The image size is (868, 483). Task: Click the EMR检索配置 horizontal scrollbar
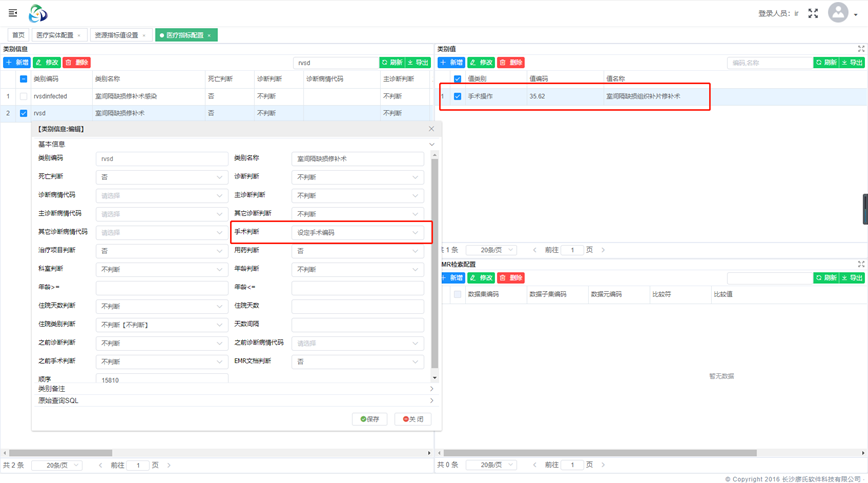coord(600,453)
